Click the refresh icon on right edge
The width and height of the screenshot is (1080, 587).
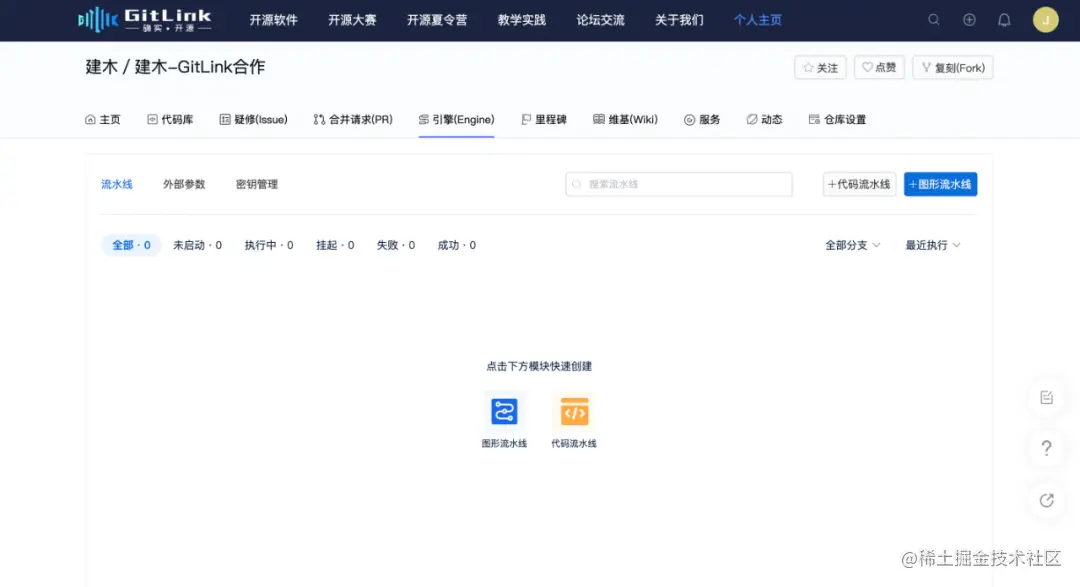[1046, 500]
